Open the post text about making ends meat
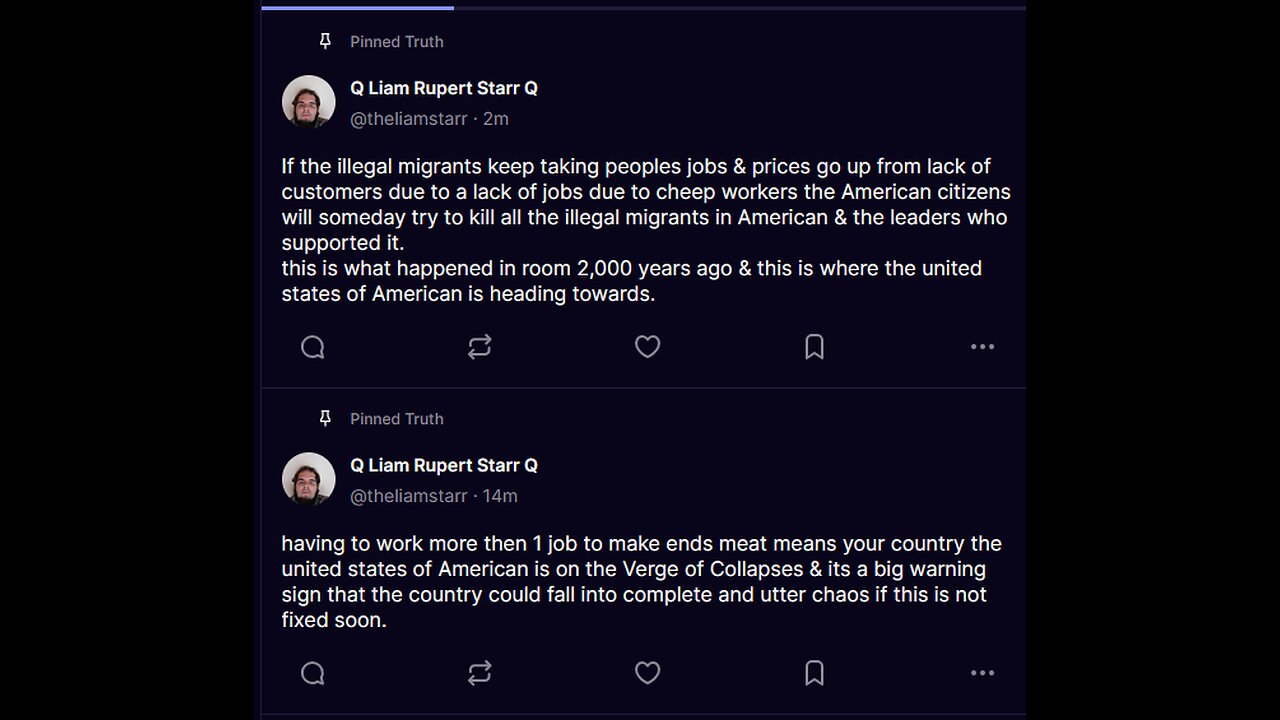 (640, 581)
